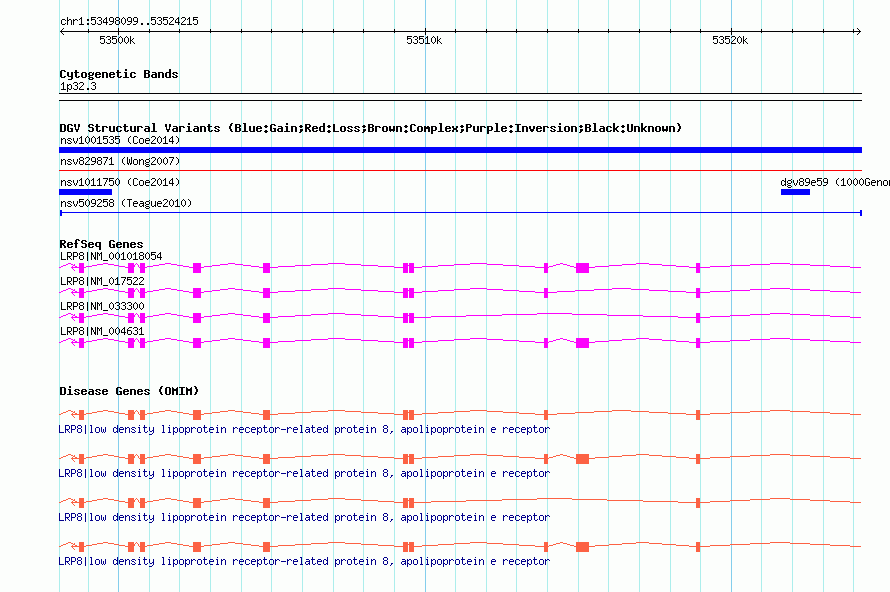Select the Disease Genes (OMIM) track title
Screen dimensions: 890x592
click(129, 391)
